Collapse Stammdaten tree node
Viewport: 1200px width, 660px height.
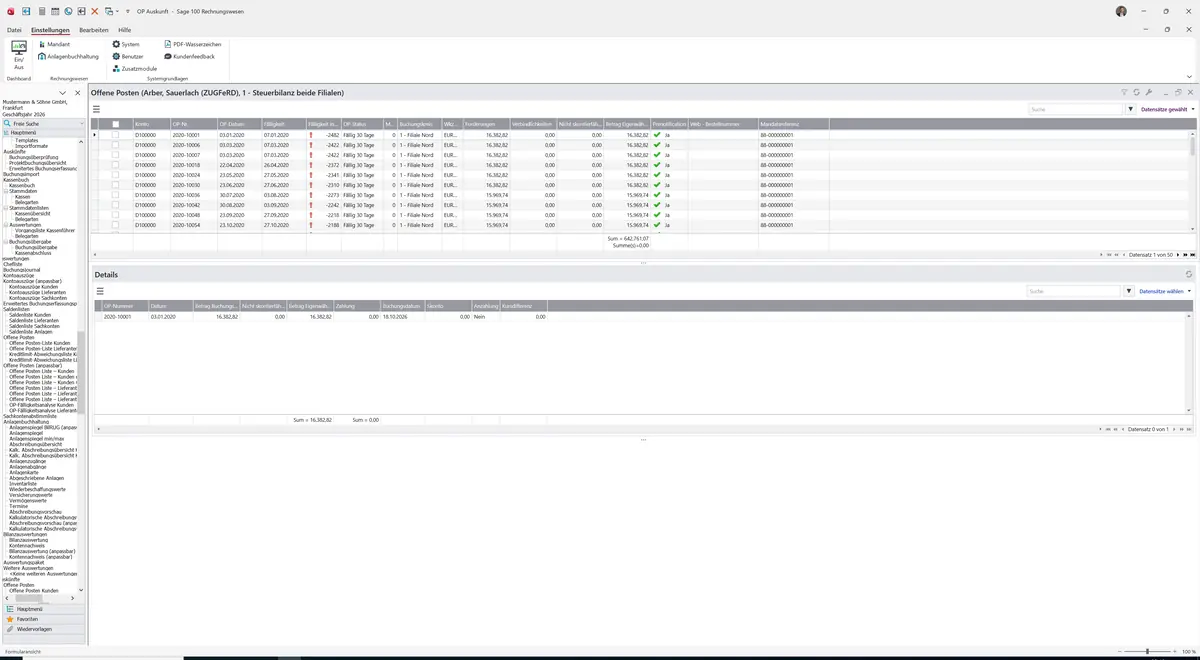[5, 190]
